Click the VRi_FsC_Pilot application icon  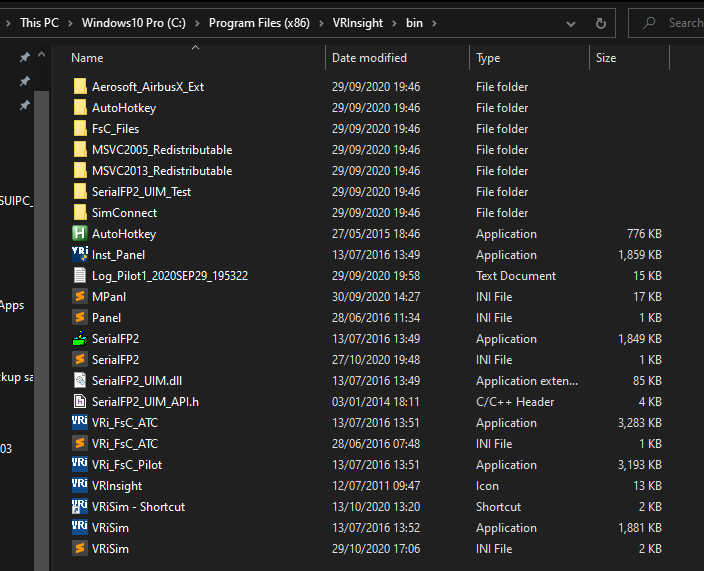pos(80,464)
